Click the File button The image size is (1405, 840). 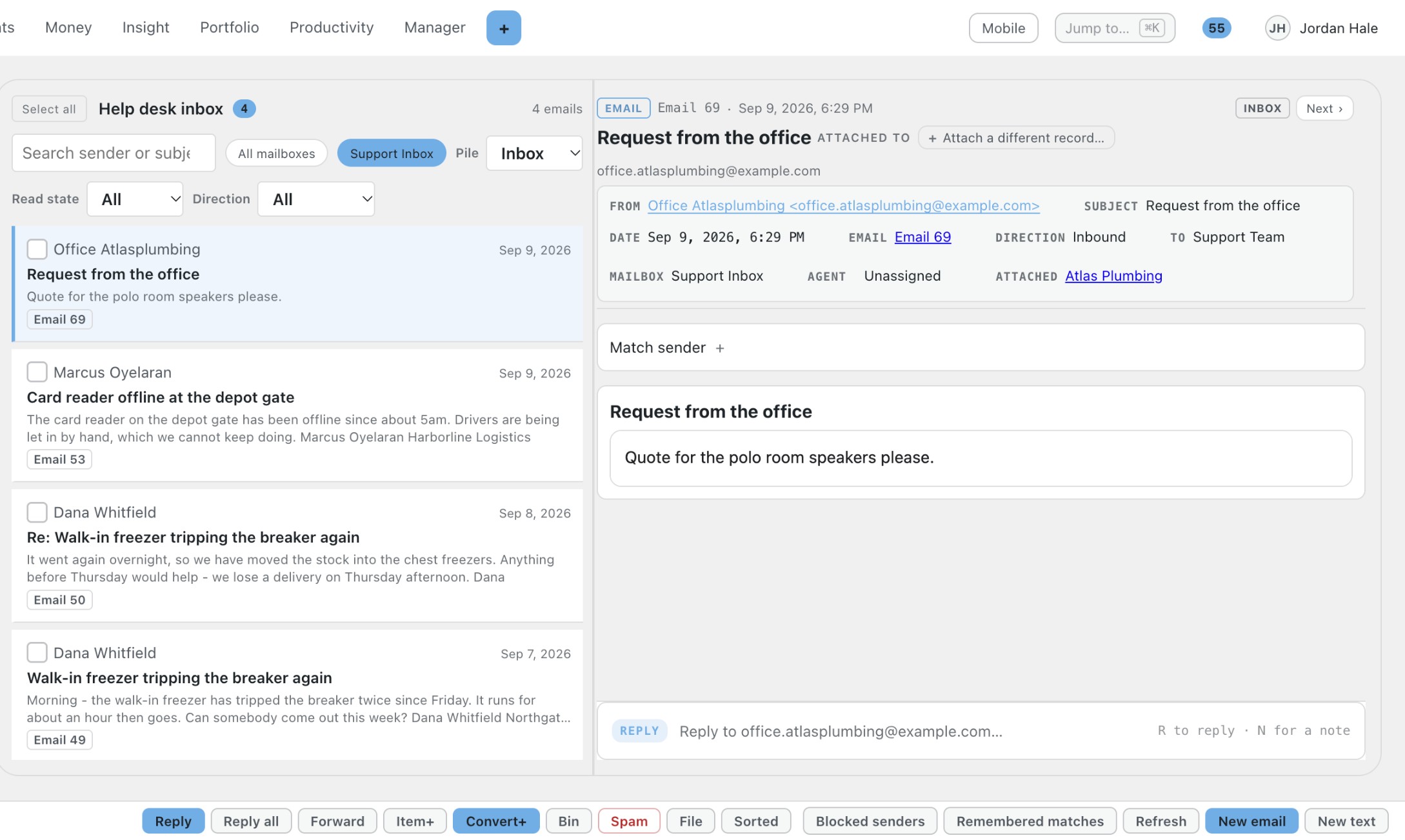[x=690, y=821]
